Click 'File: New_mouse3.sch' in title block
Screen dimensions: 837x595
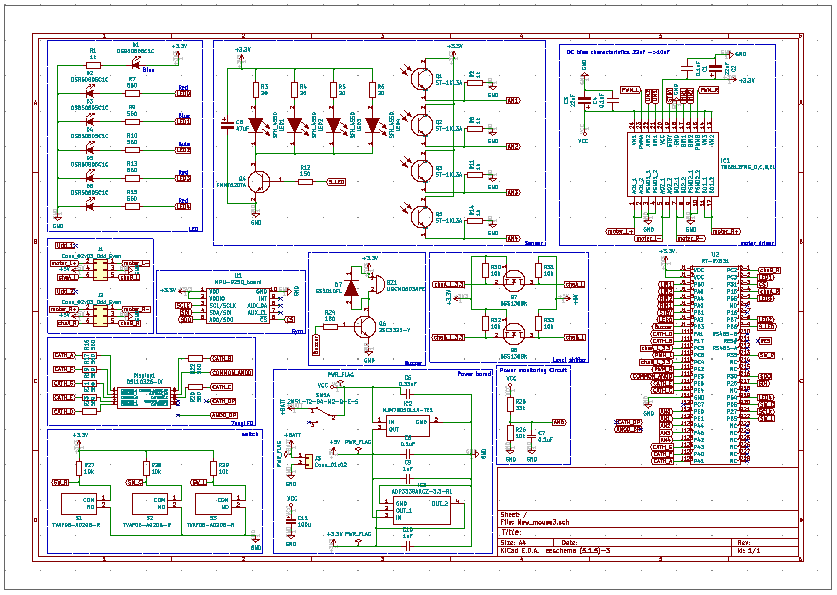(534, 522)
